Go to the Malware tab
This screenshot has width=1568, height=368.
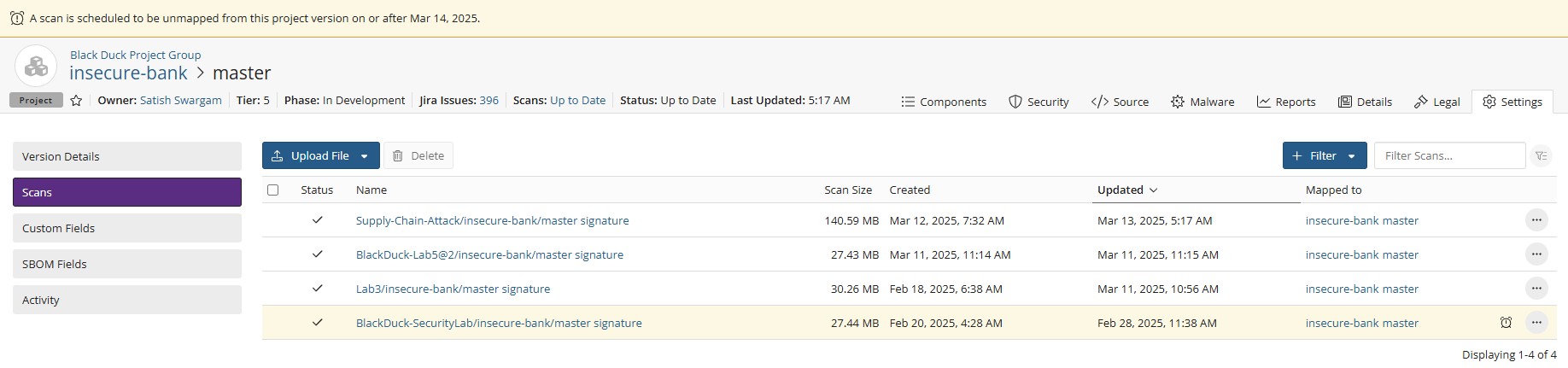pyautogui.click(x=1202, y=102)
